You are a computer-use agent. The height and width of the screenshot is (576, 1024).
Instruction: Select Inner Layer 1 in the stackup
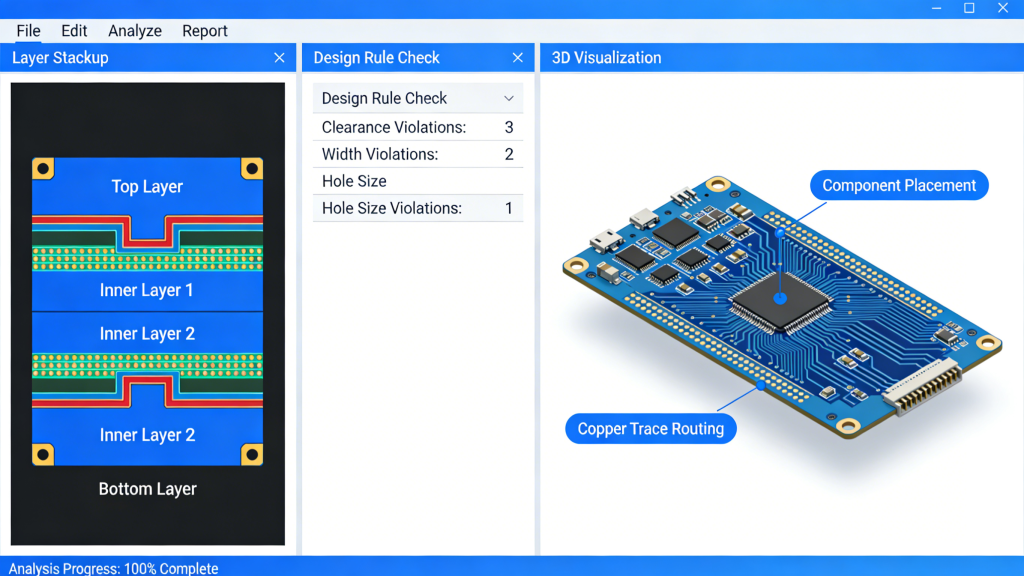tap(146, 290)
